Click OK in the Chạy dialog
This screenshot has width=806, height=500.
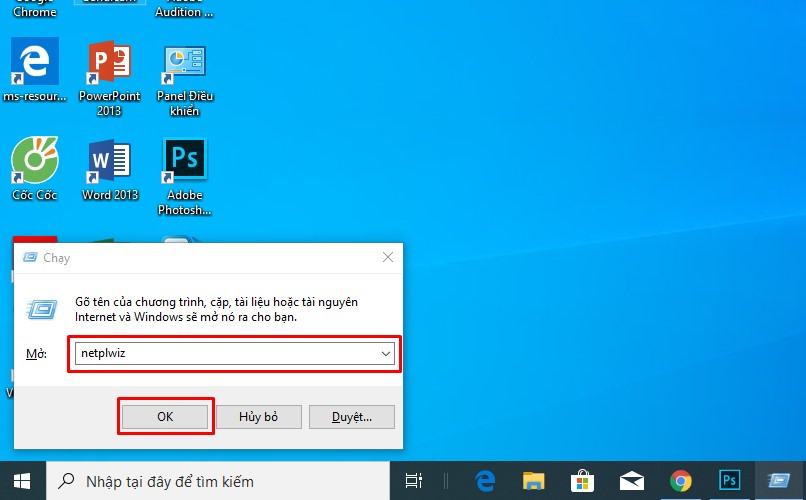(165, 416)
